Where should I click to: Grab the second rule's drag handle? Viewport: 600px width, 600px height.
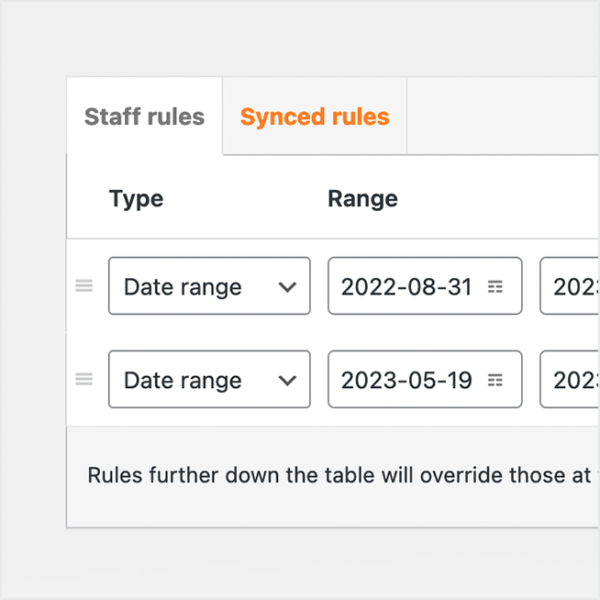click(84, 379)
